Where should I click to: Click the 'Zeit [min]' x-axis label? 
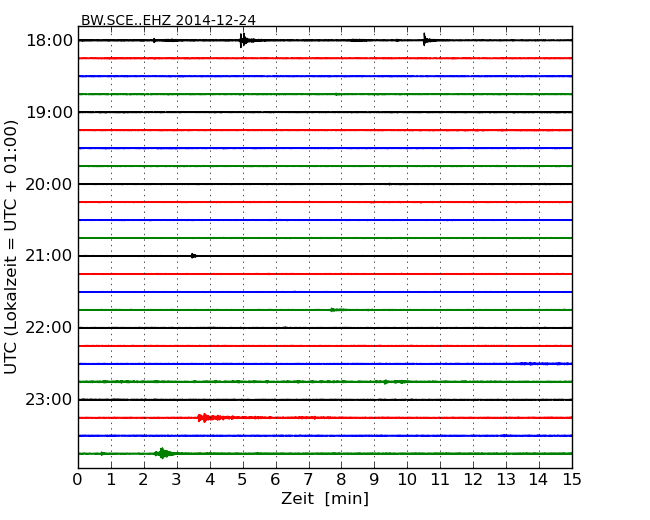325,499
